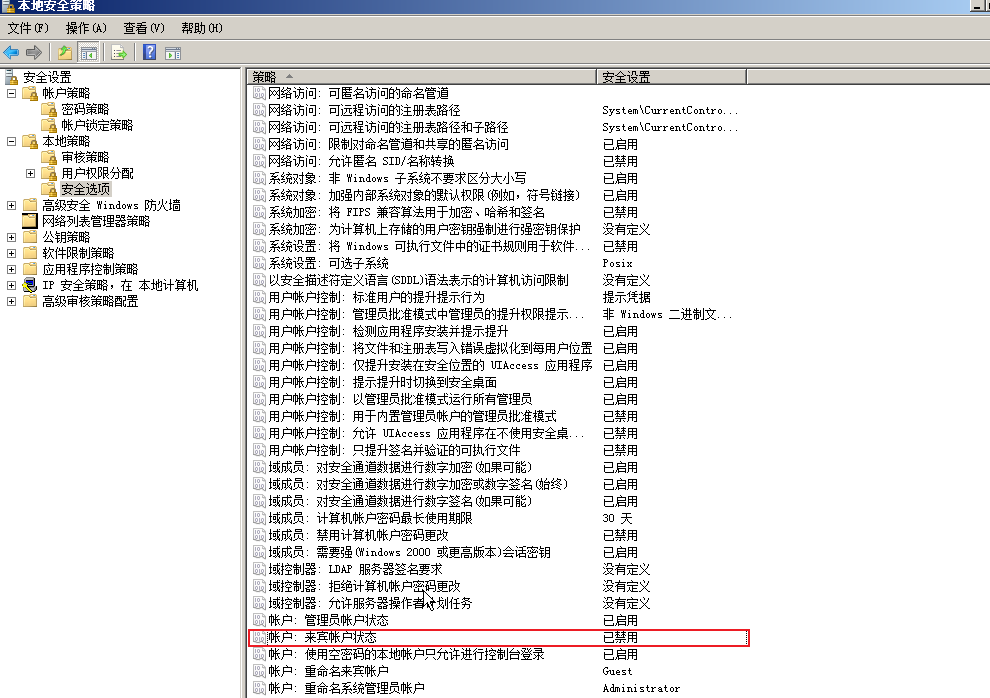Expand the 公钥策略 node
This screenshot has width=990, height=698.
[11, 238]
